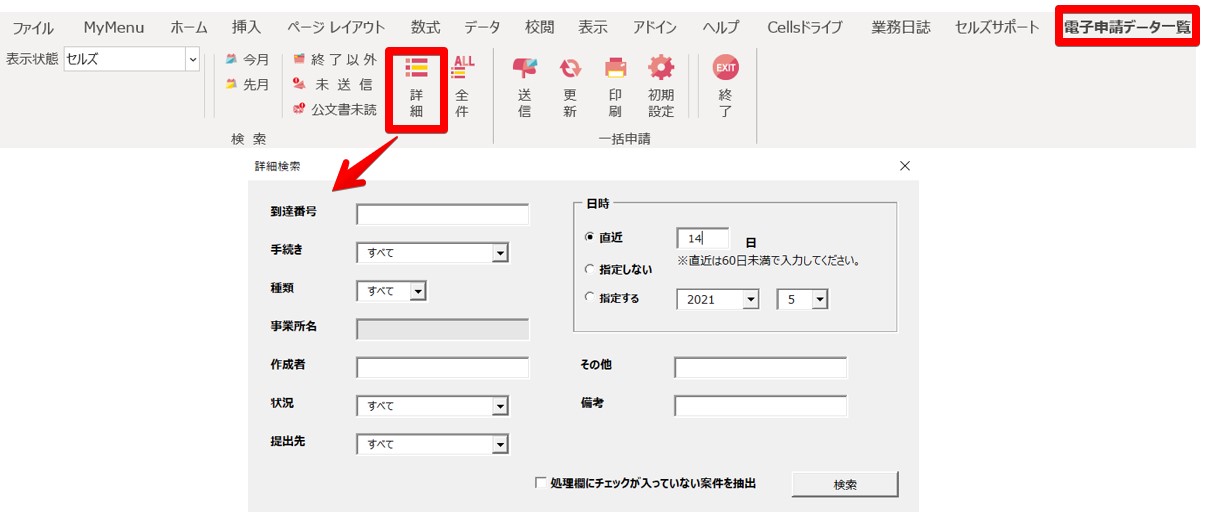1205x520 pixels.
Task: Switch to the セルズサポート tab
Action: [997, 28]
